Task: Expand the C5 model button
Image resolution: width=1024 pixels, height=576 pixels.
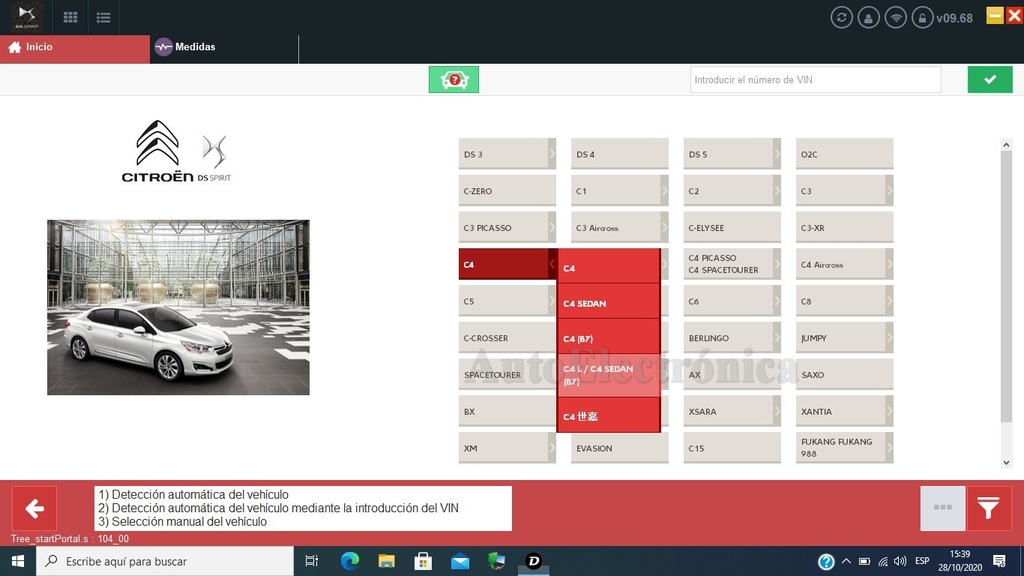Action: (x=507, y=301)
